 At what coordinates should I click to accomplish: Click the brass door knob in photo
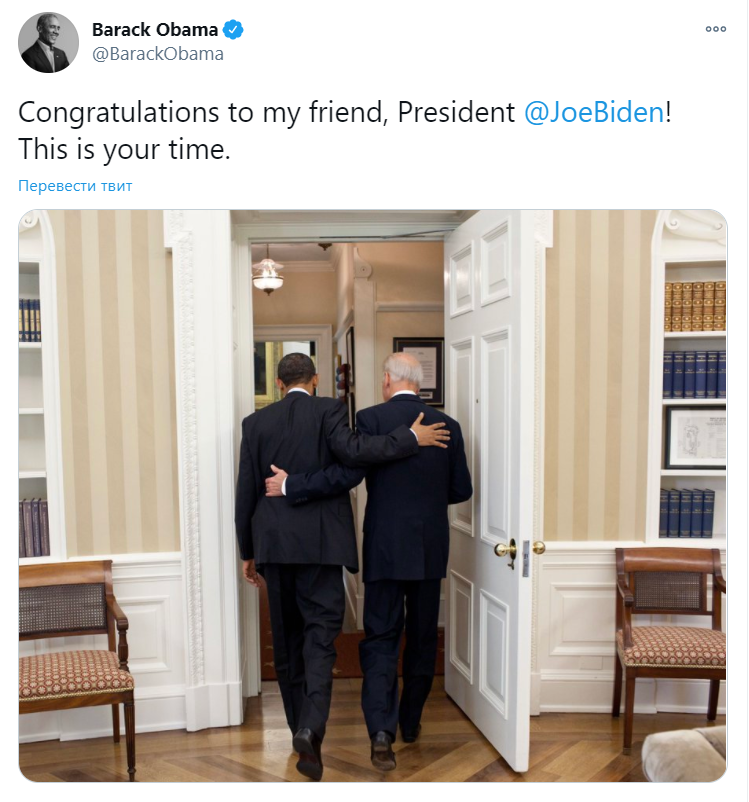tap(506, 551)
